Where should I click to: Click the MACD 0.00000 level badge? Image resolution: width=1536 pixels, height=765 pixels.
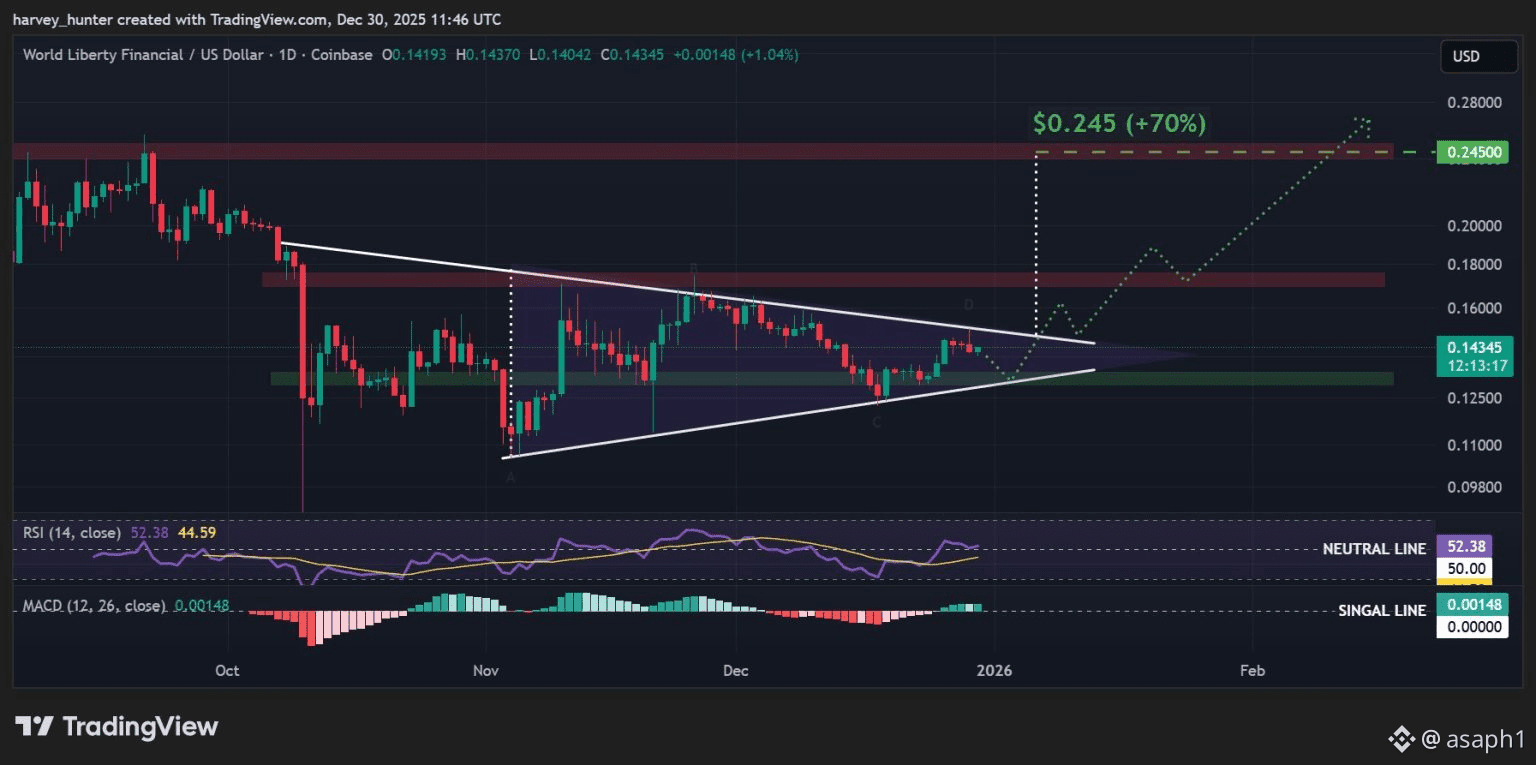click(x=1472, y=627)
